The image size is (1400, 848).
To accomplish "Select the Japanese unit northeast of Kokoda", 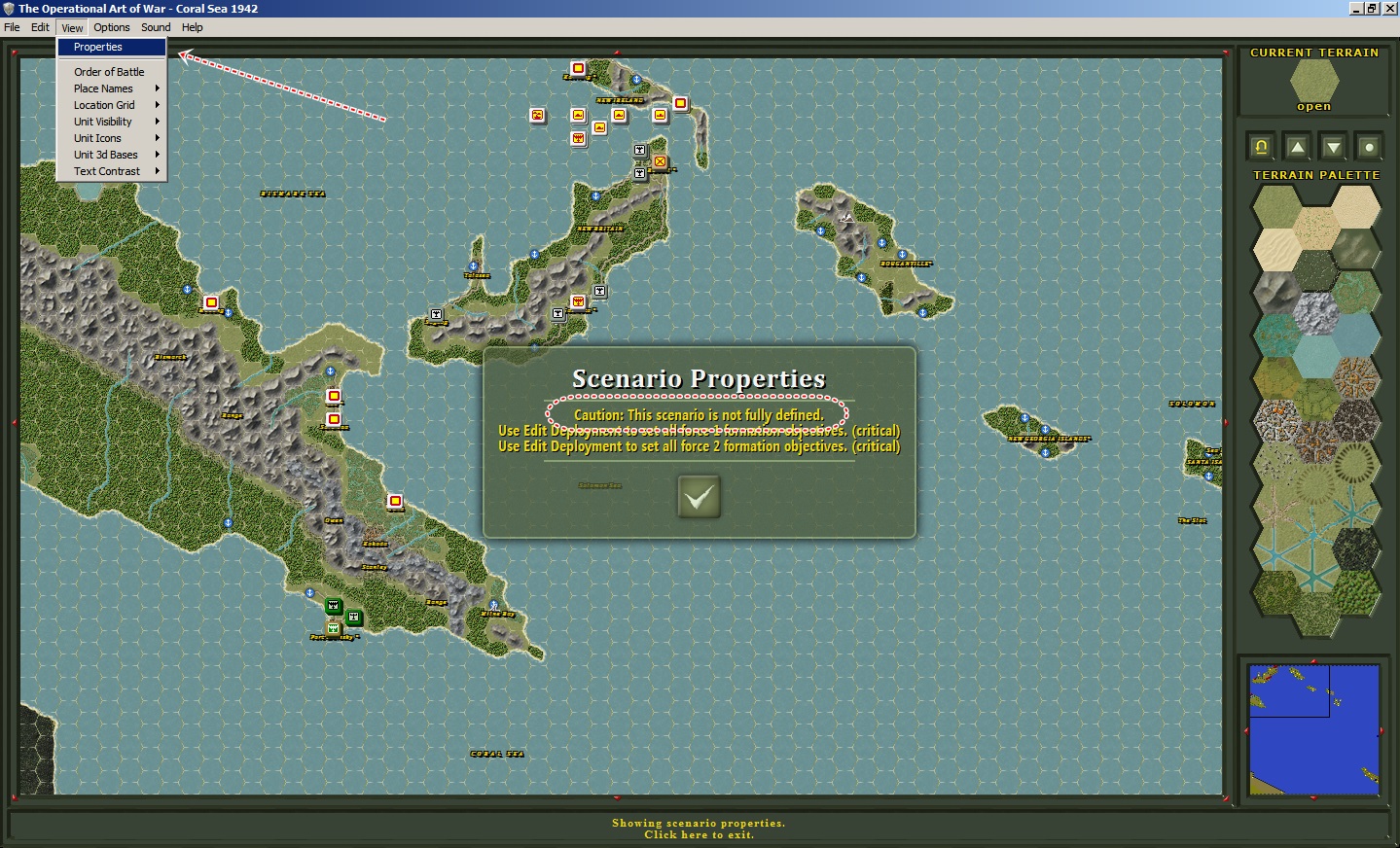I will point(395,501).
